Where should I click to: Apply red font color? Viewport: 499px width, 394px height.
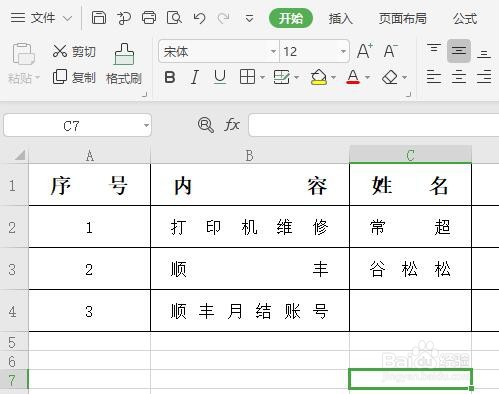pyautogui.click(x=353, y=77)
